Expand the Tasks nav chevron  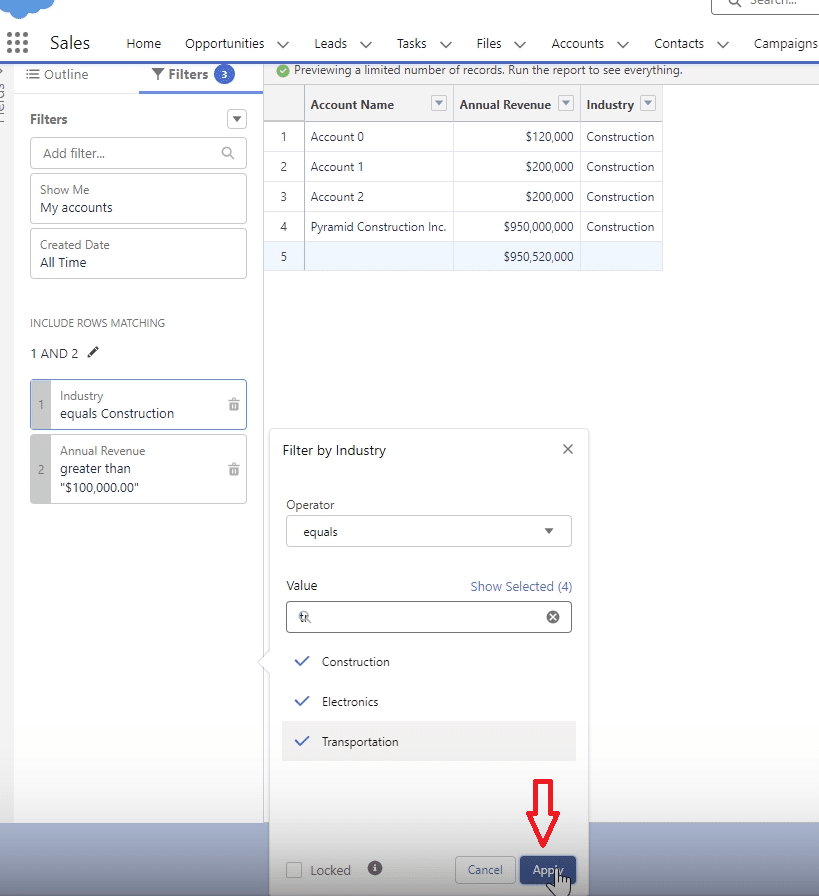[x=446, y=45]
